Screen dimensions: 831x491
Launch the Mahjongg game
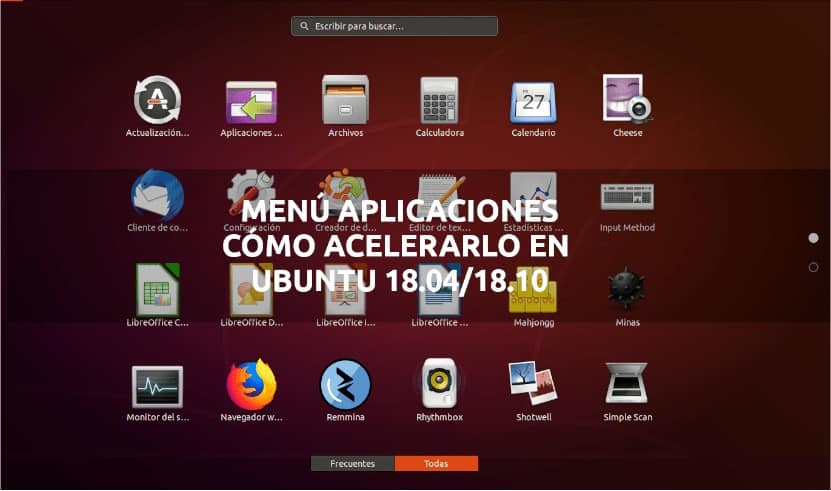(533, 291)
